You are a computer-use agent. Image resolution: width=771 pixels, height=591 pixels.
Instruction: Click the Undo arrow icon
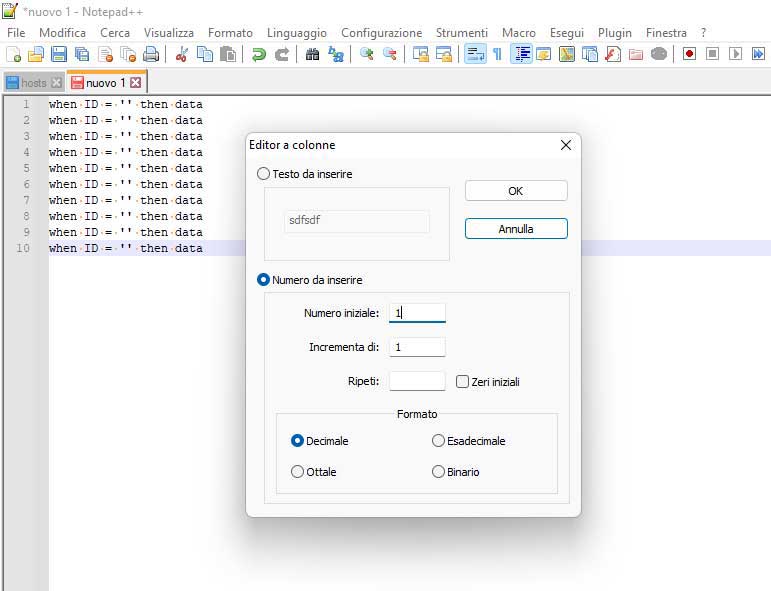(x=259, y=54)
